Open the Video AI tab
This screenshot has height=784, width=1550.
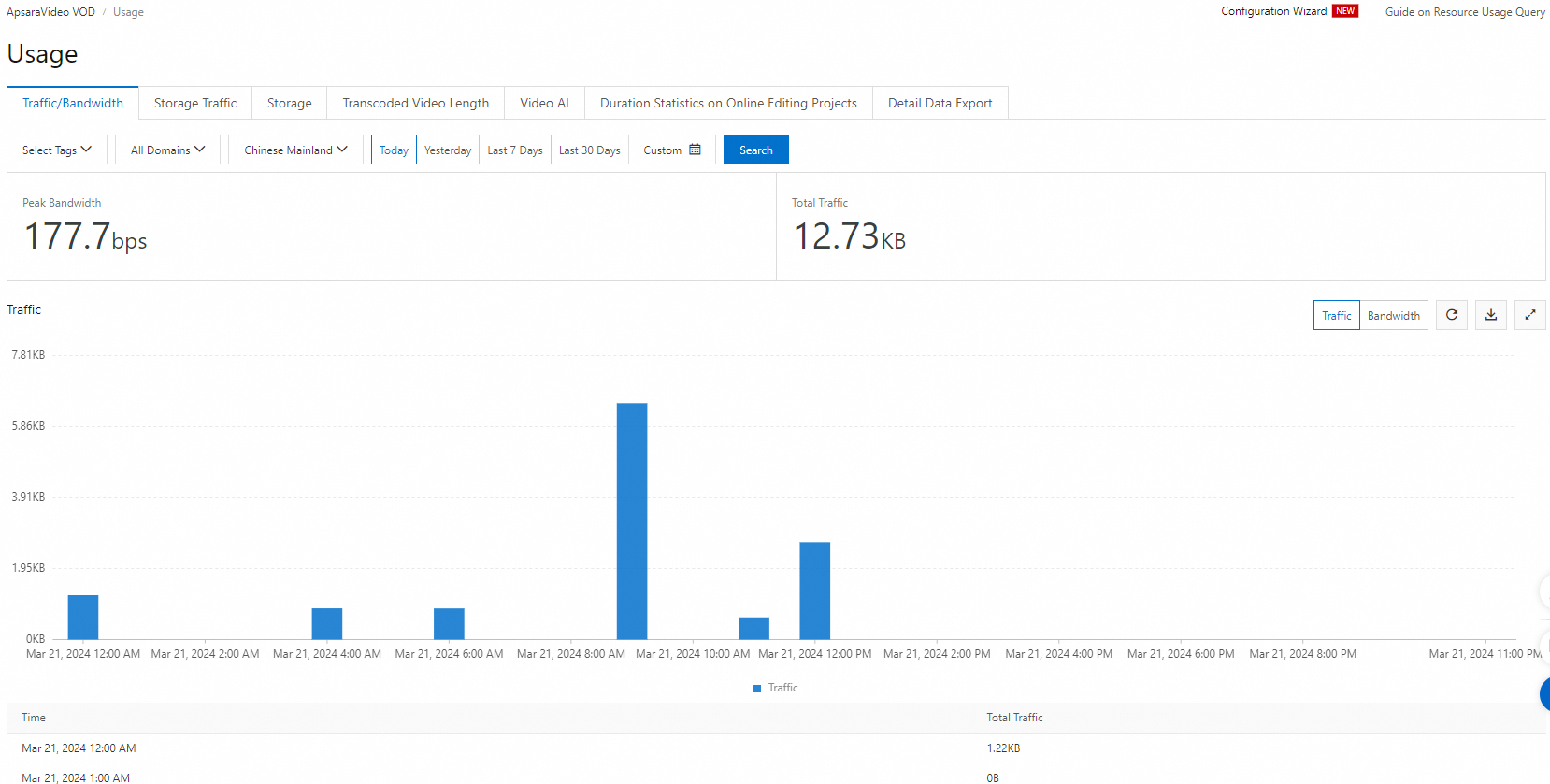(x=545, y=103)
